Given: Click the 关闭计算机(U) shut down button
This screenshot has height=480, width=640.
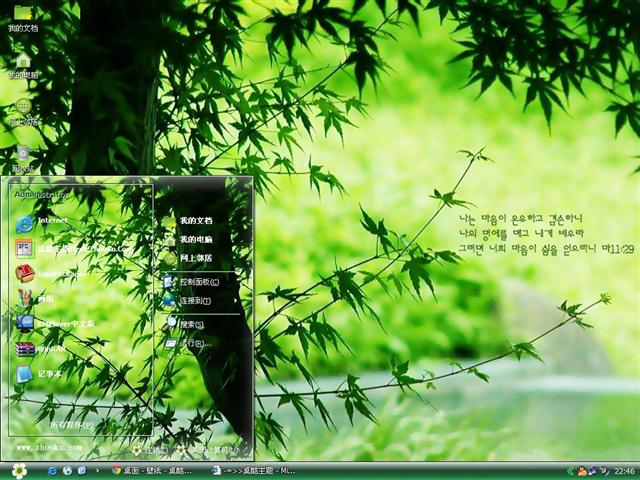Looking at the screenshot, I should pyautogui.click(x=207, y=450).
